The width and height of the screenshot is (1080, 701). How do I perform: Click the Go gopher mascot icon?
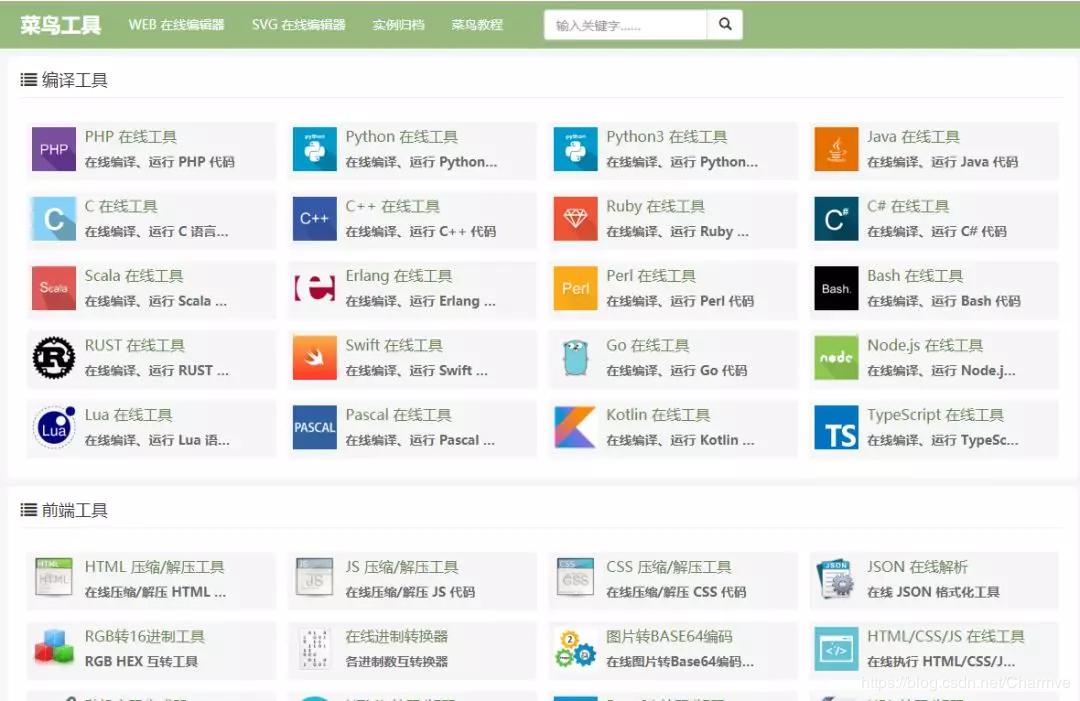575,357
